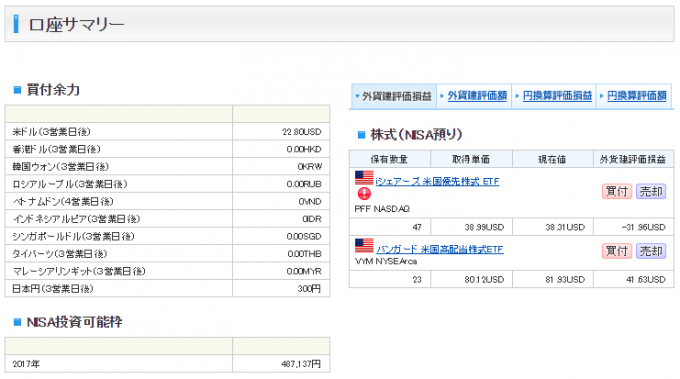Viewport: 680px width, 379px height.
Task: Click the 22.80USD balance value
Action: point(302,132)
